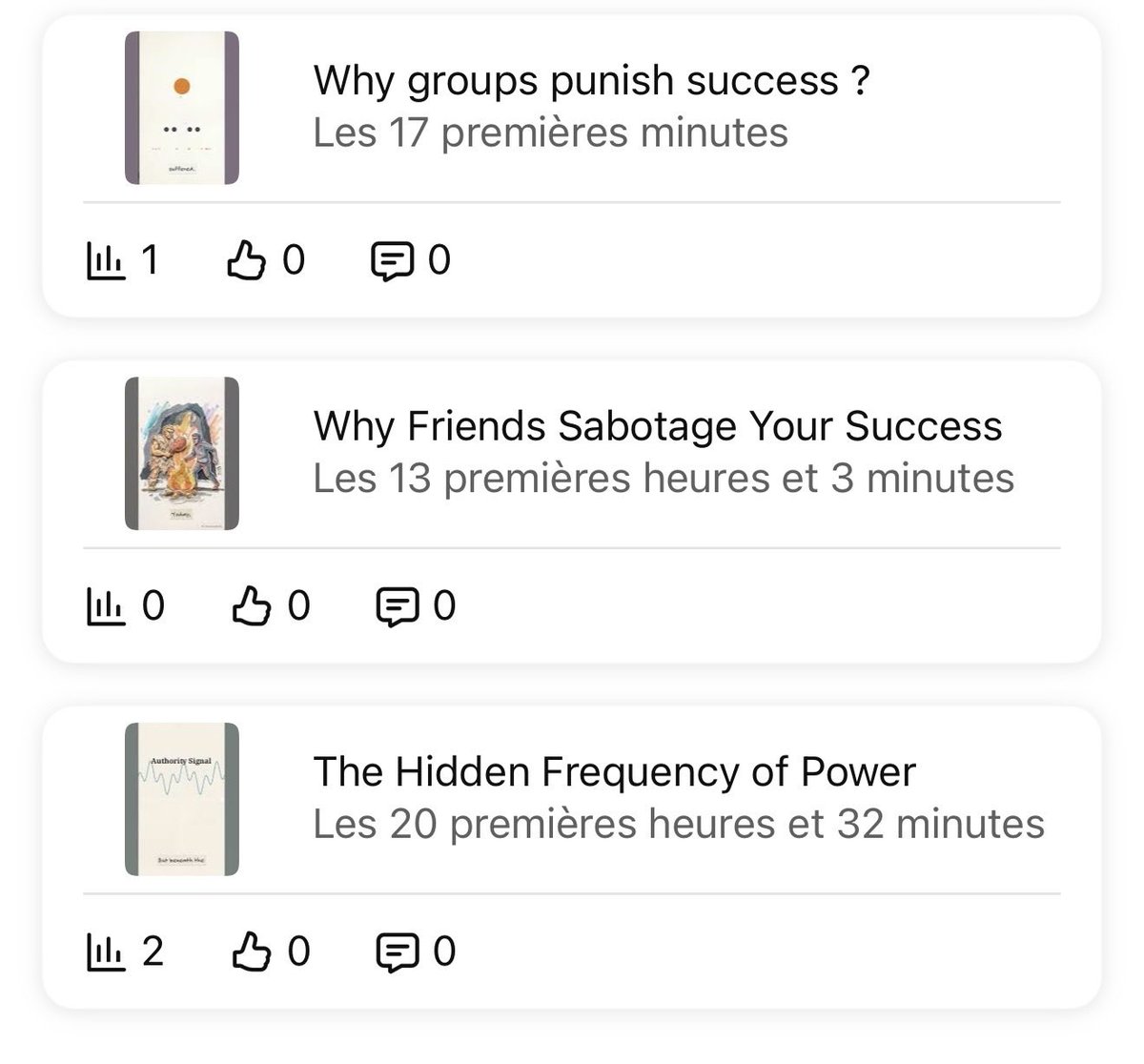1144x1064 pixels.
Task: Like the Why groups punish success video
Action: coord(245,260)
